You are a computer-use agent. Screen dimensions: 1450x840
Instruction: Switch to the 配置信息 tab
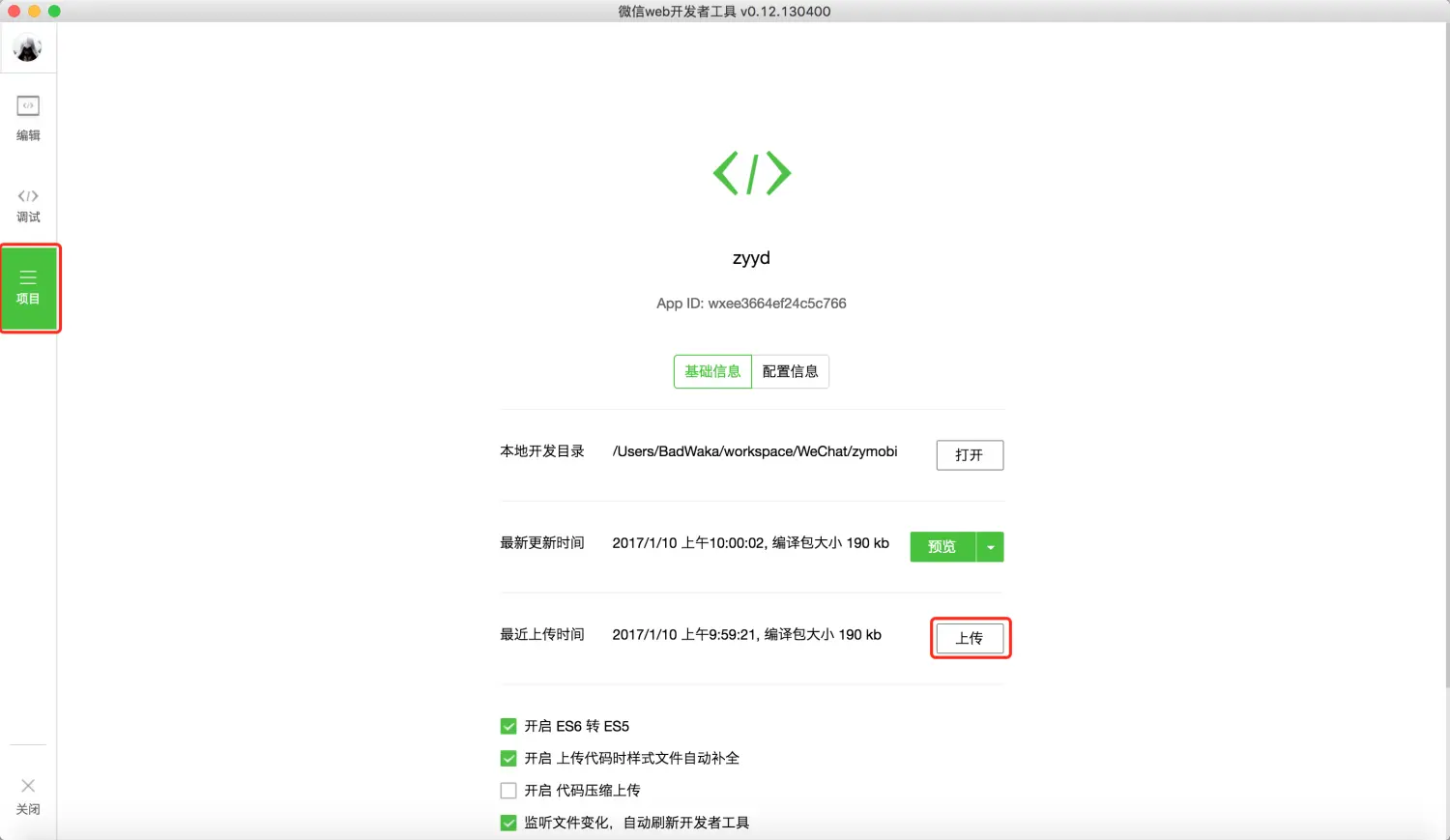(x=790, y=371)
